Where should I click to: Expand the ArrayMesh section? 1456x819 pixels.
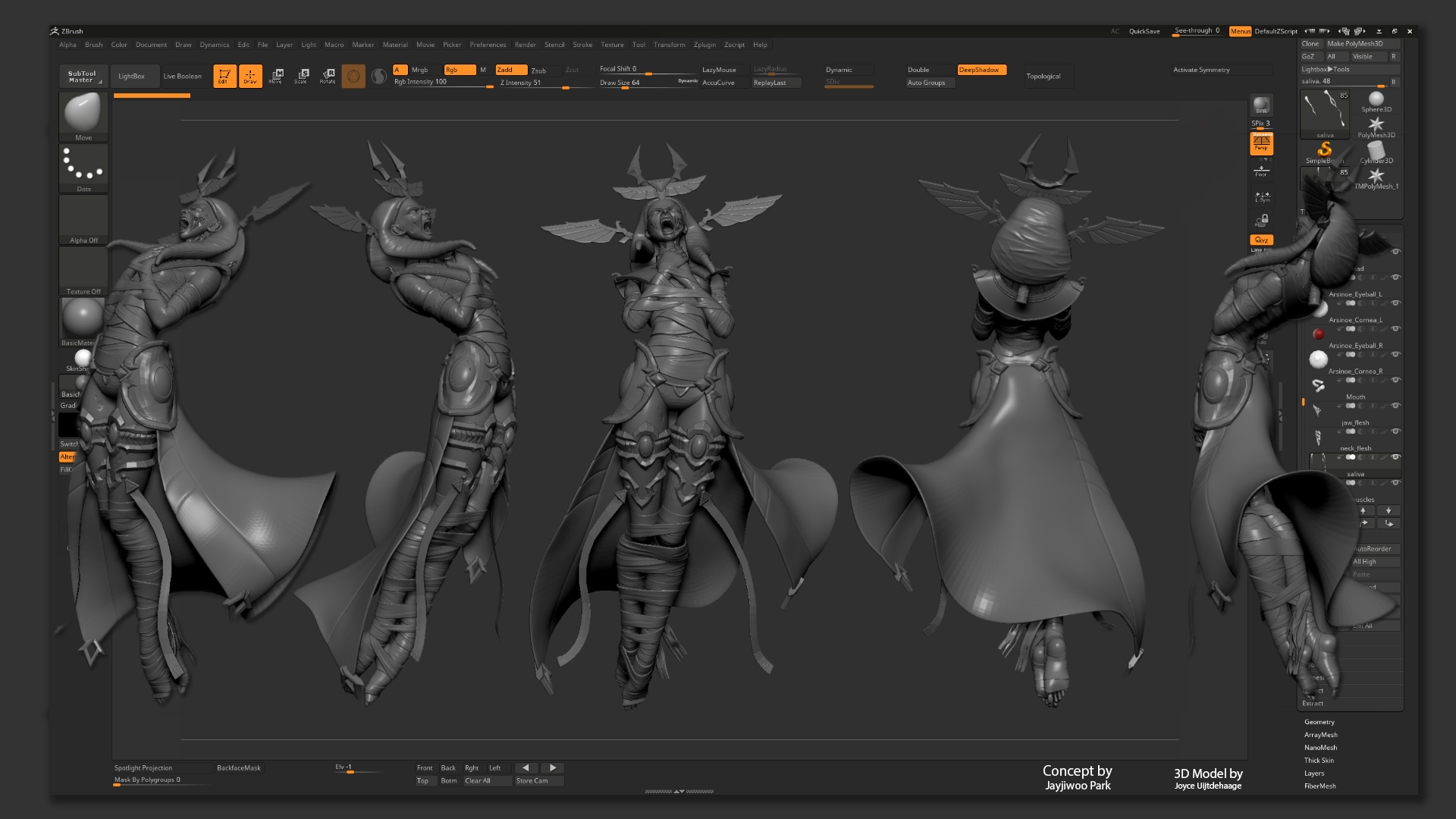[1320, 735]
